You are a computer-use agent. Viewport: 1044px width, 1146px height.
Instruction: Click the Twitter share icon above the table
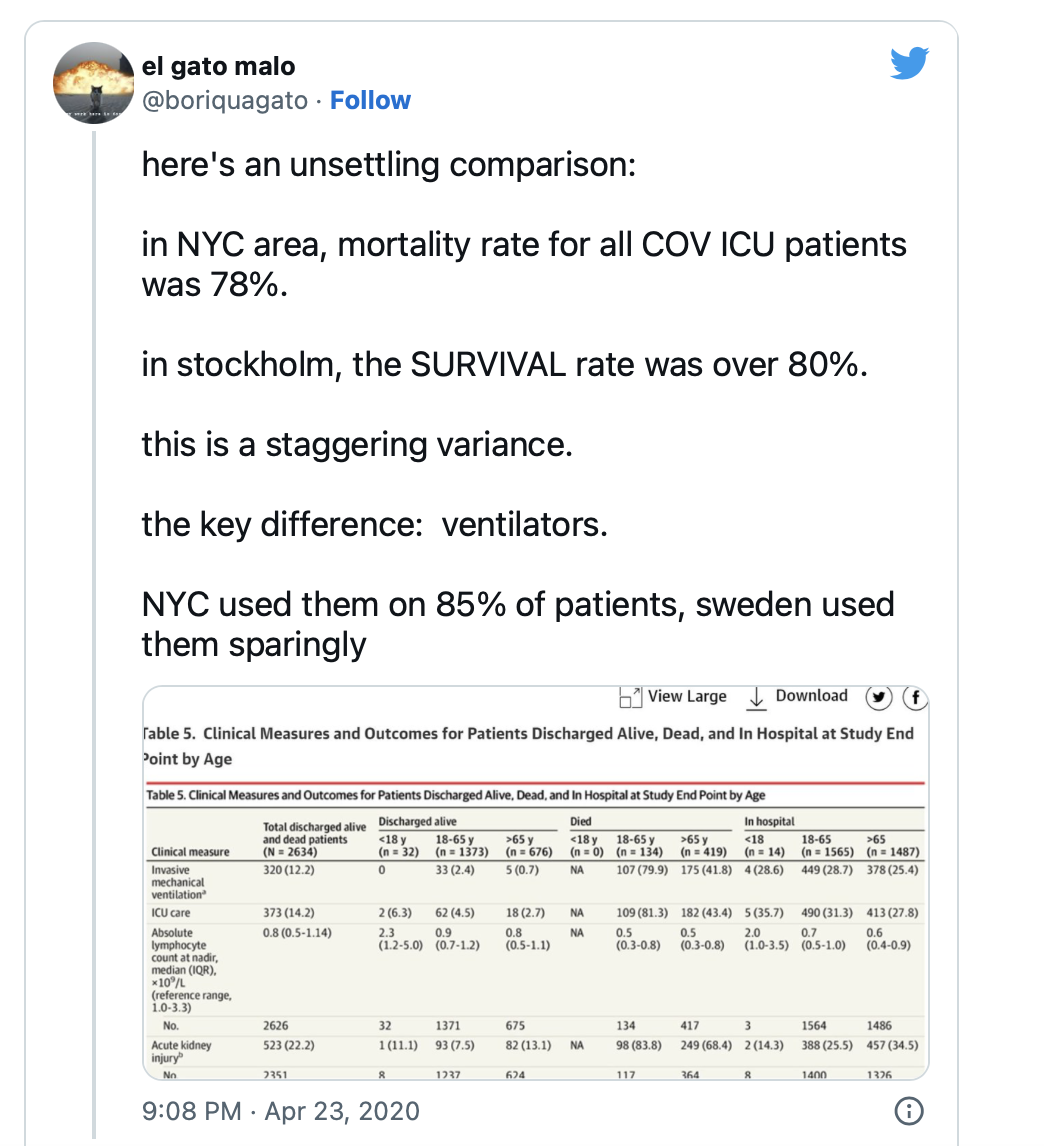pyautogui.click(x=879, y=698)
